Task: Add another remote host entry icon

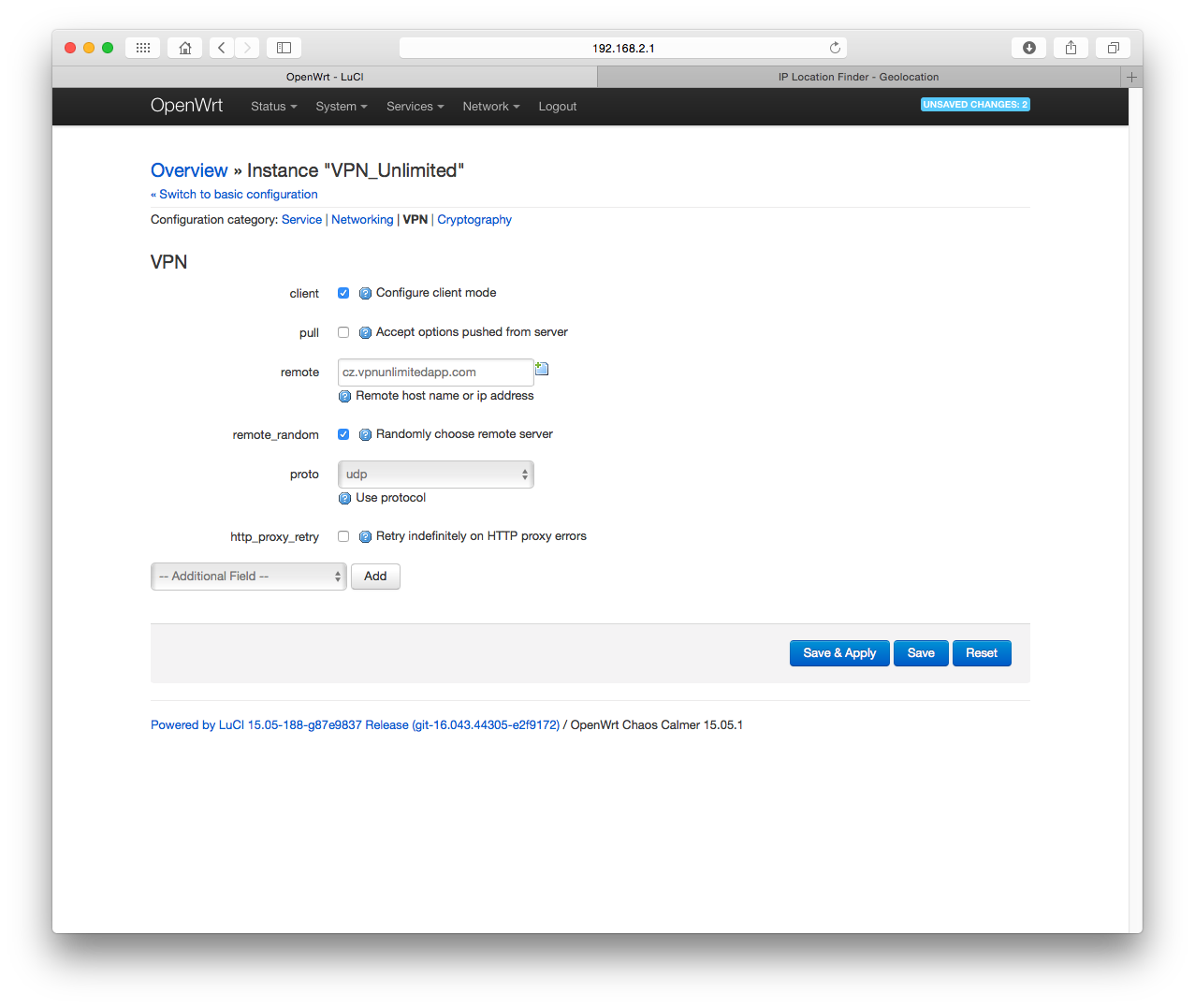Action: pos(542,369)
